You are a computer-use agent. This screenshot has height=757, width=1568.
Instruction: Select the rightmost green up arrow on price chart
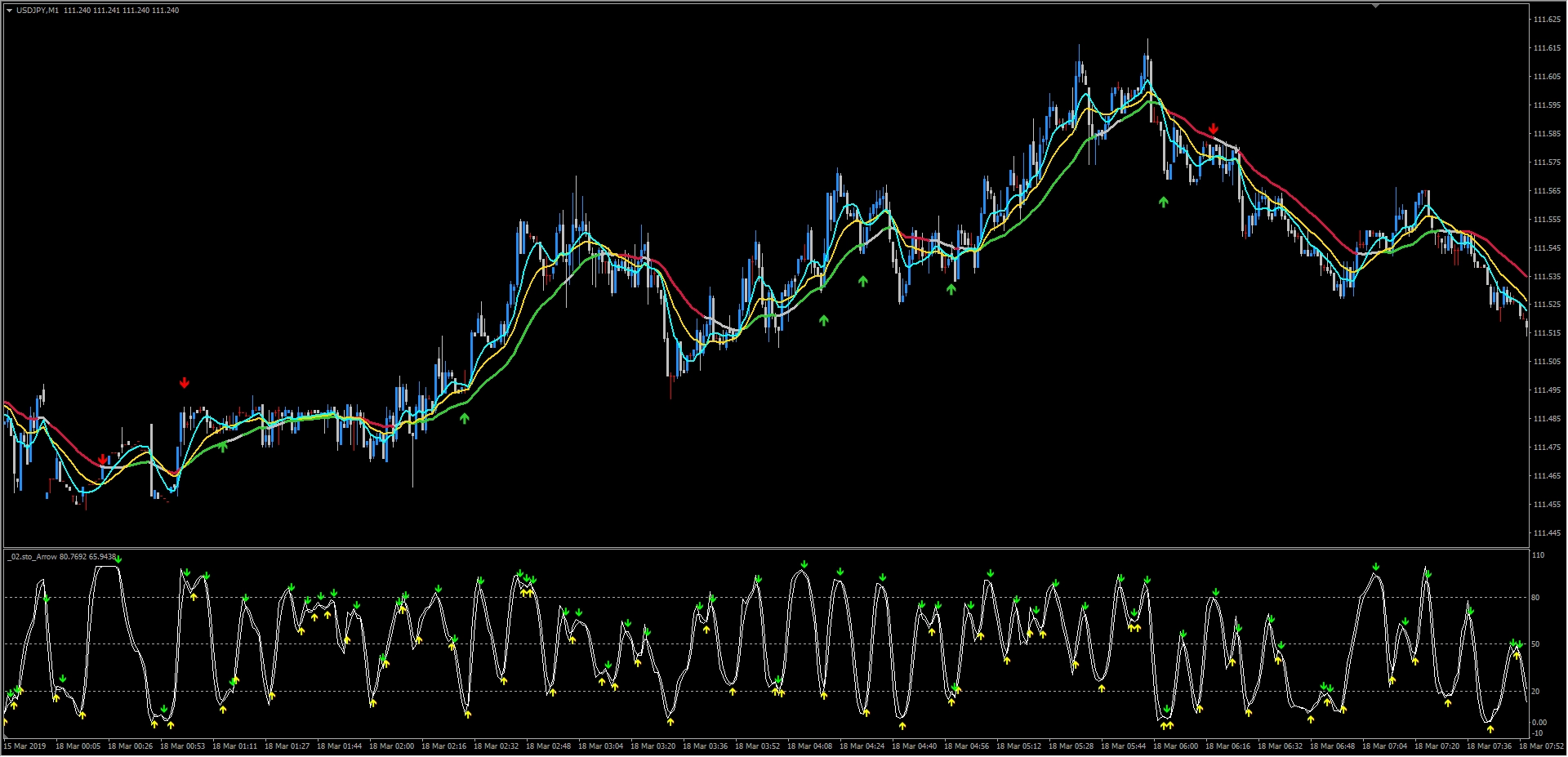[x=1164, y=202]
